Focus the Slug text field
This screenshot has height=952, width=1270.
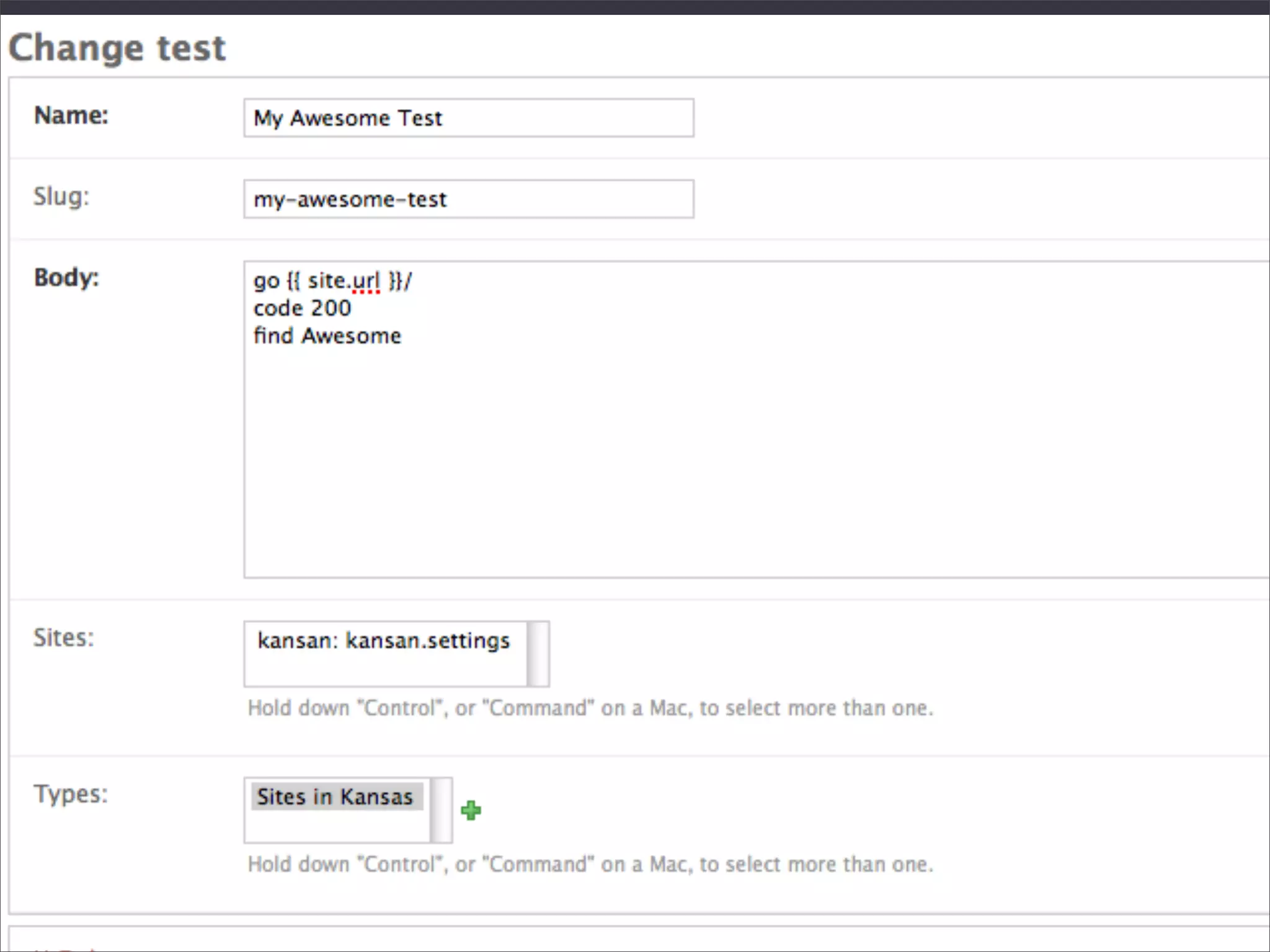pos(468,199)
